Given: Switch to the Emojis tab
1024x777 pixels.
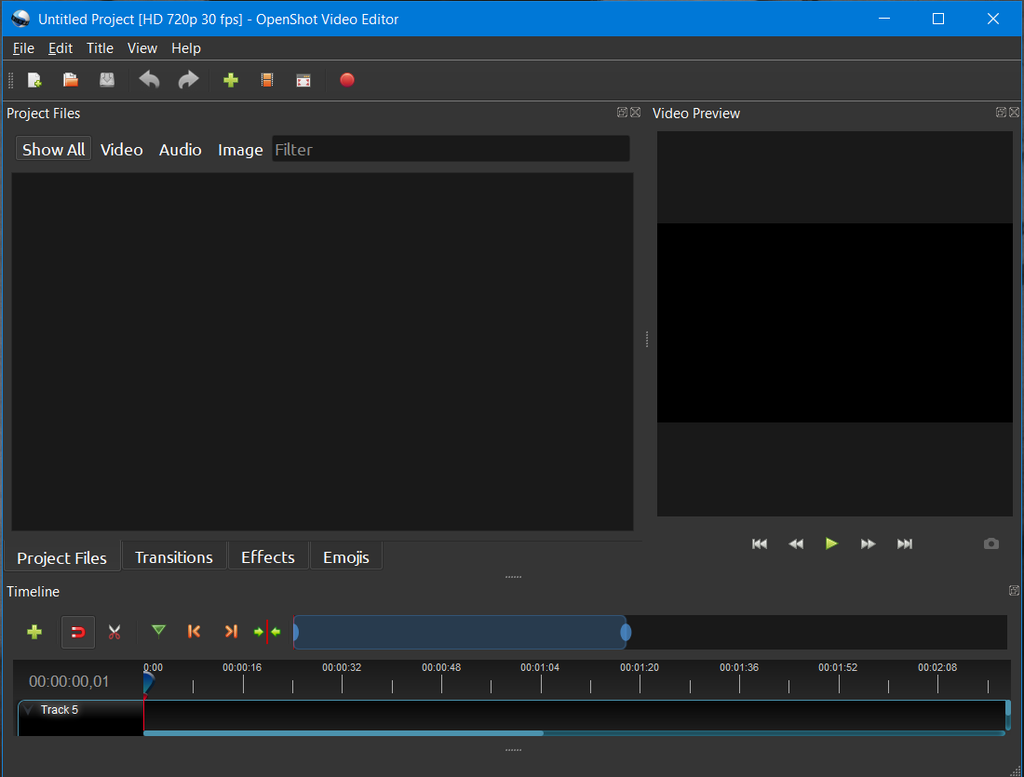Looking at the screenshot, I should coord(346,557).
